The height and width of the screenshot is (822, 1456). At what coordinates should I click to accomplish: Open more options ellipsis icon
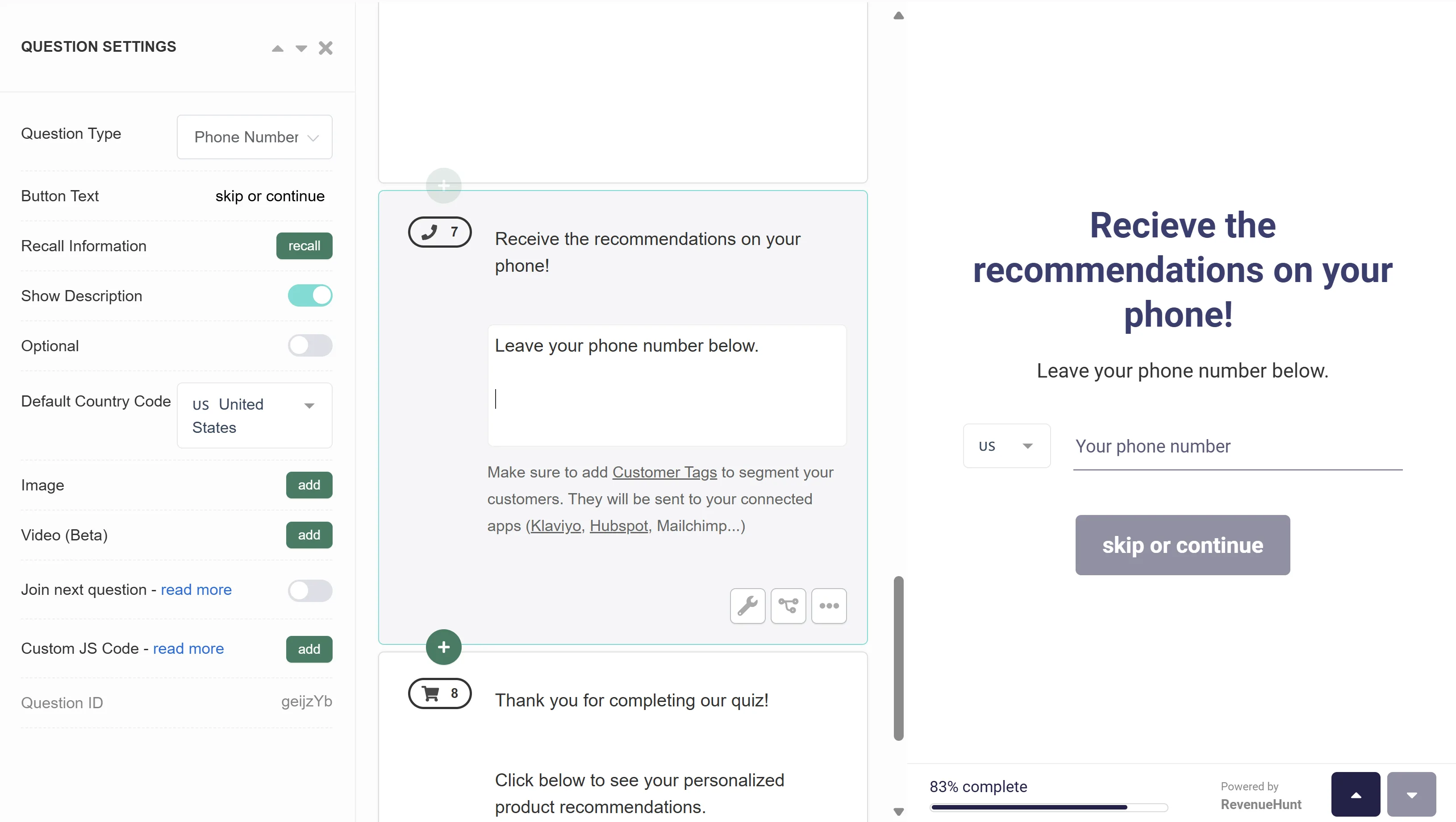[x=829, y=606]
